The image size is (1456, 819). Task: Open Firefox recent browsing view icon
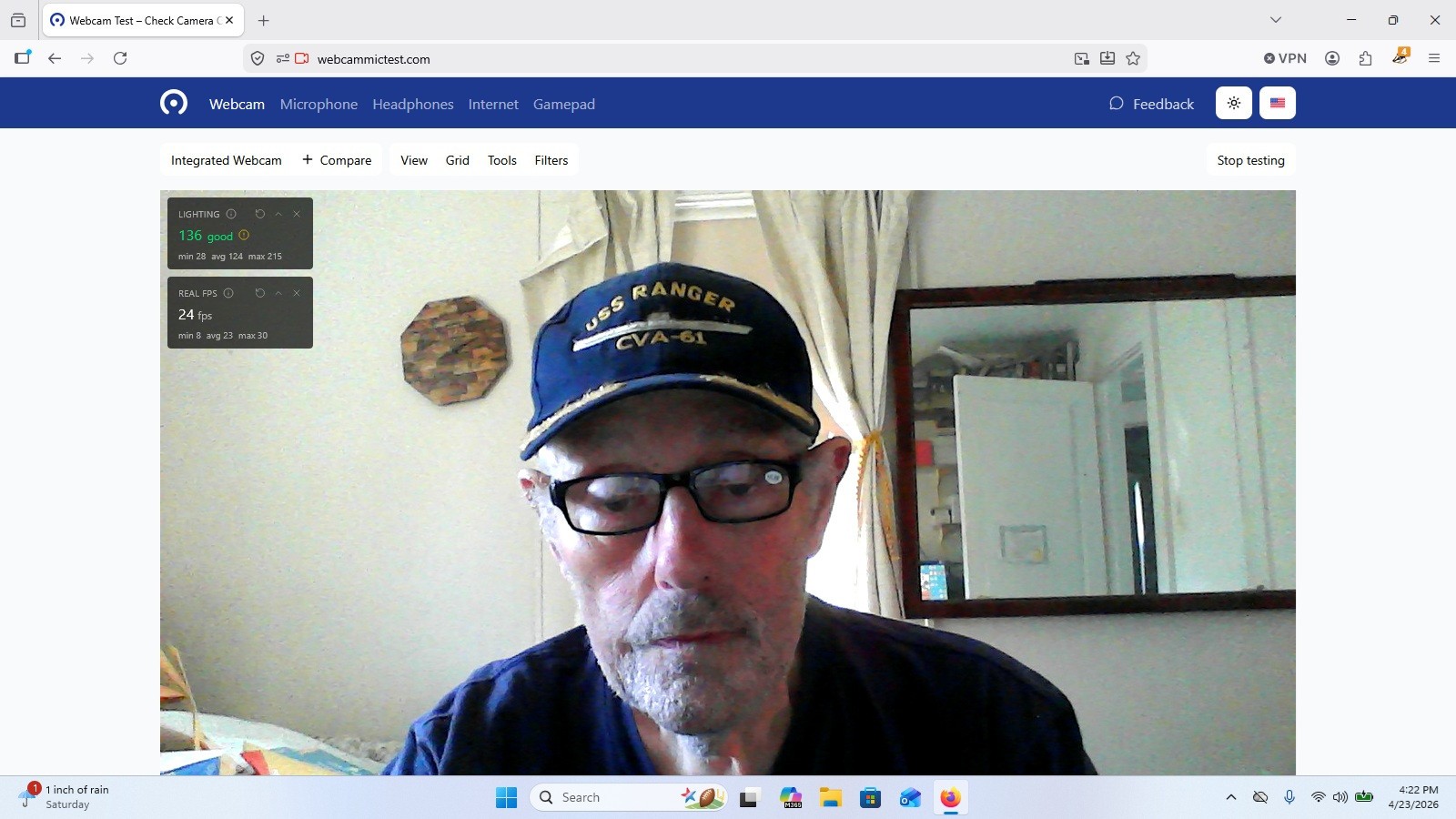tap(18, 20)
